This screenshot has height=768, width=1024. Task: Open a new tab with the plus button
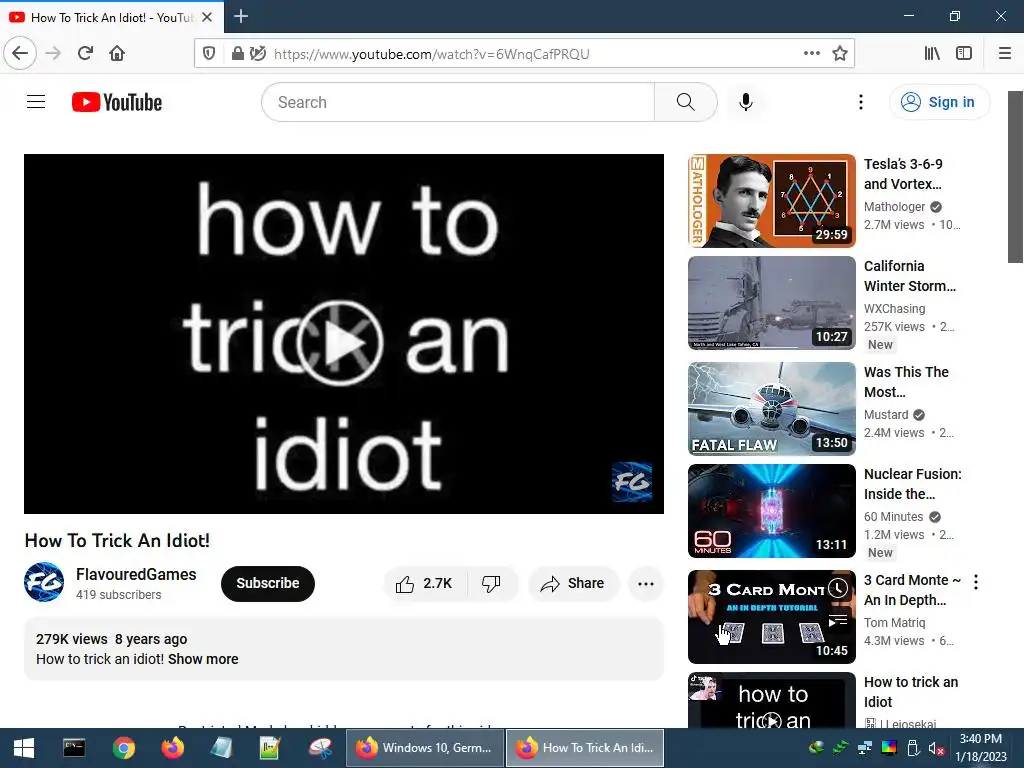pos(241,16)
